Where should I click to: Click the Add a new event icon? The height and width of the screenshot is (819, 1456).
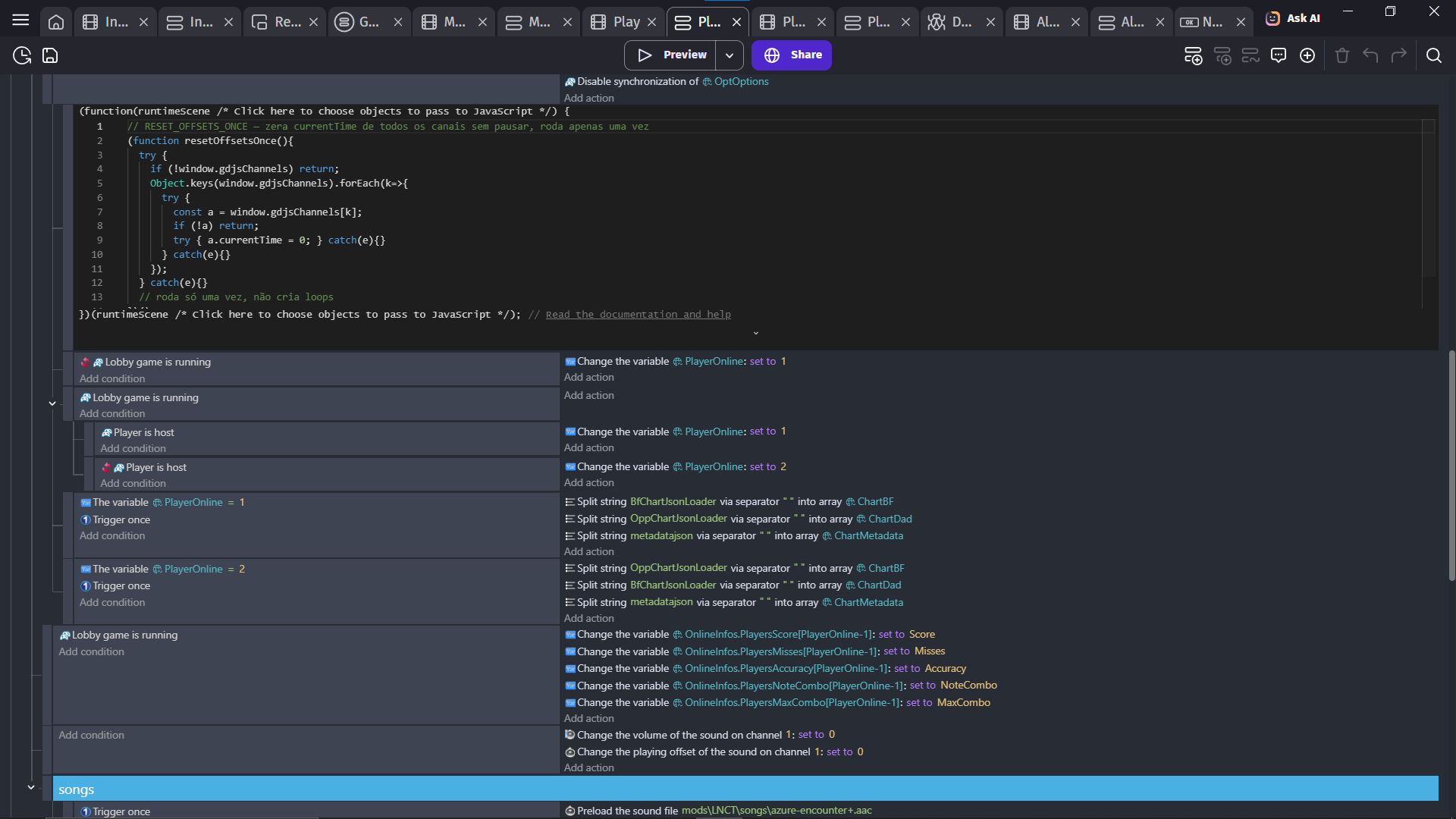(1193, 55)
